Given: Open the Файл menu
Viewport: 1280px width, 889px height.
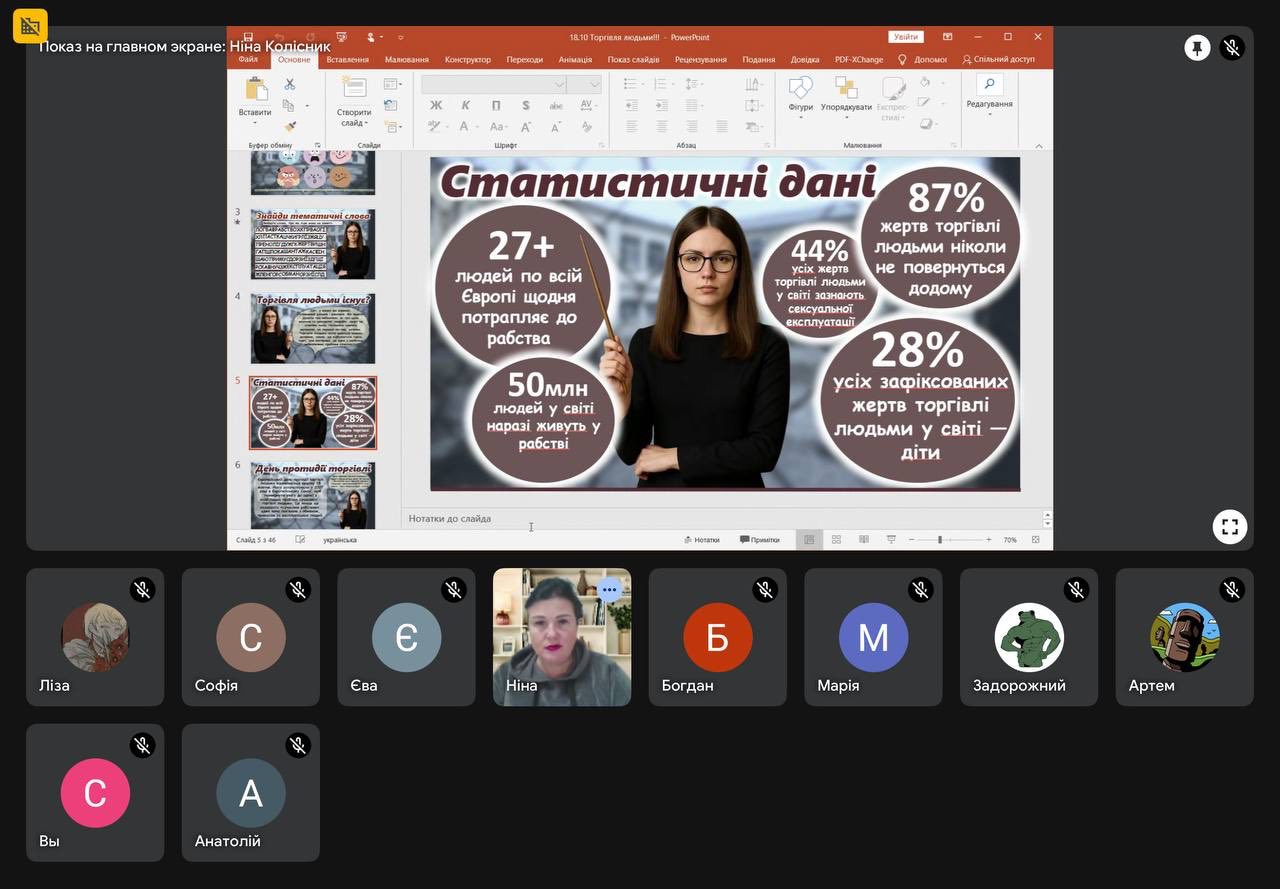Looking at the screenshot, I should (x=248, y=60).
